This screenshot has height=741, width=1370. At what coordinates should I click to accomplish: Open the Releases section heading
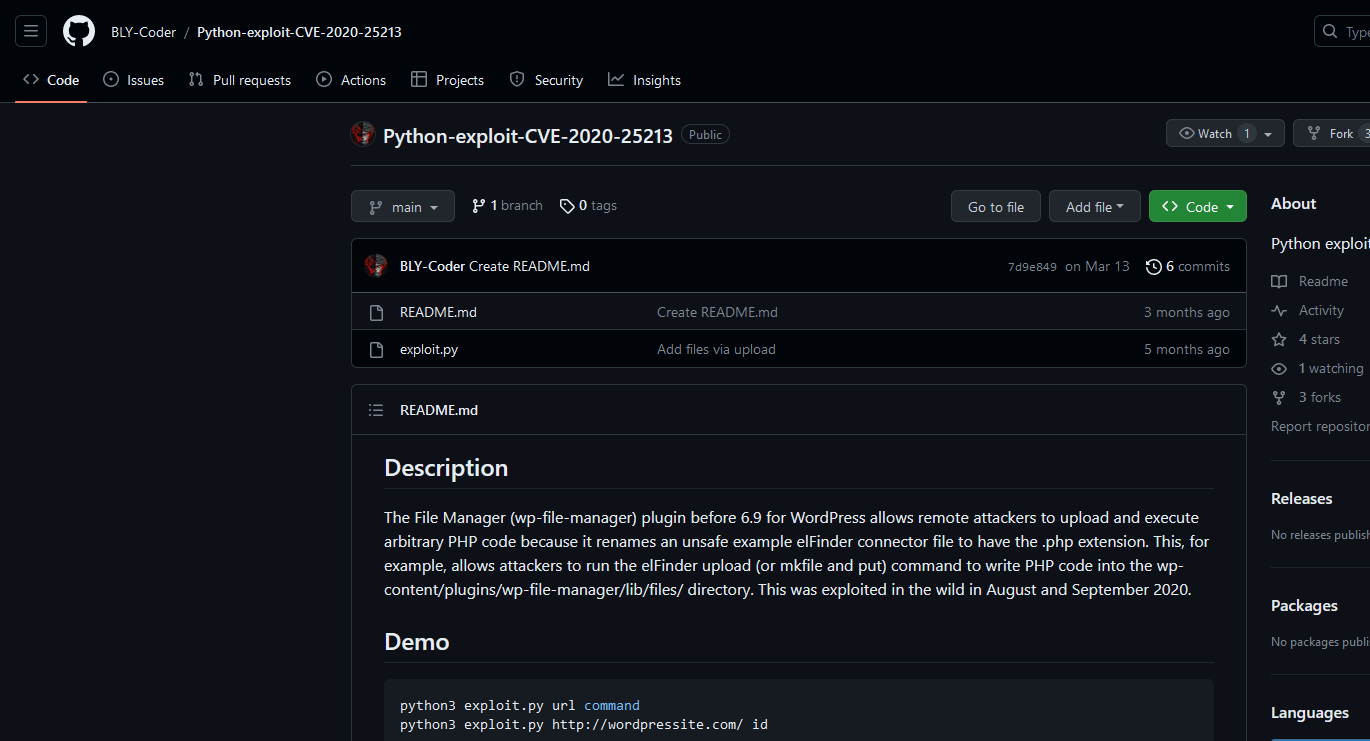1302,499
